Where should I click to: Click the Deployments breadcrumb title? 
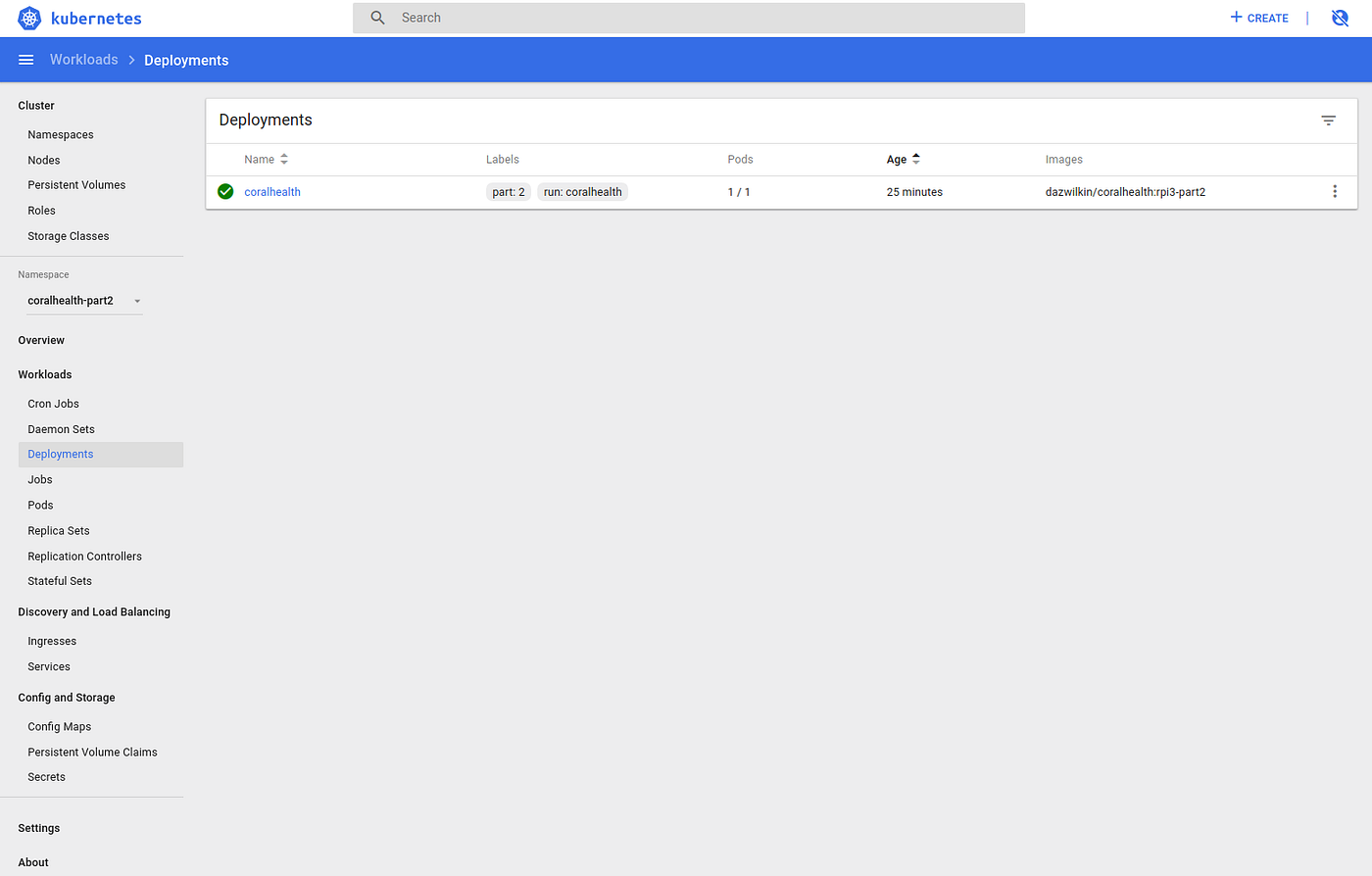pyautogui.click(x=186, y=60)
